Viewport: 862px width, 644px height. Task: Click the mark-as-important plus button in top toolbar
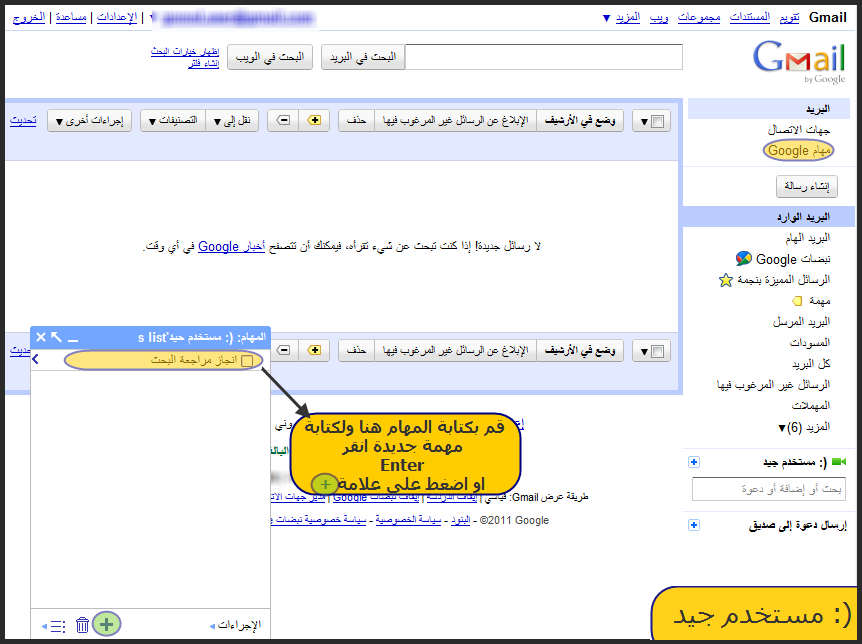coord(314,120)
